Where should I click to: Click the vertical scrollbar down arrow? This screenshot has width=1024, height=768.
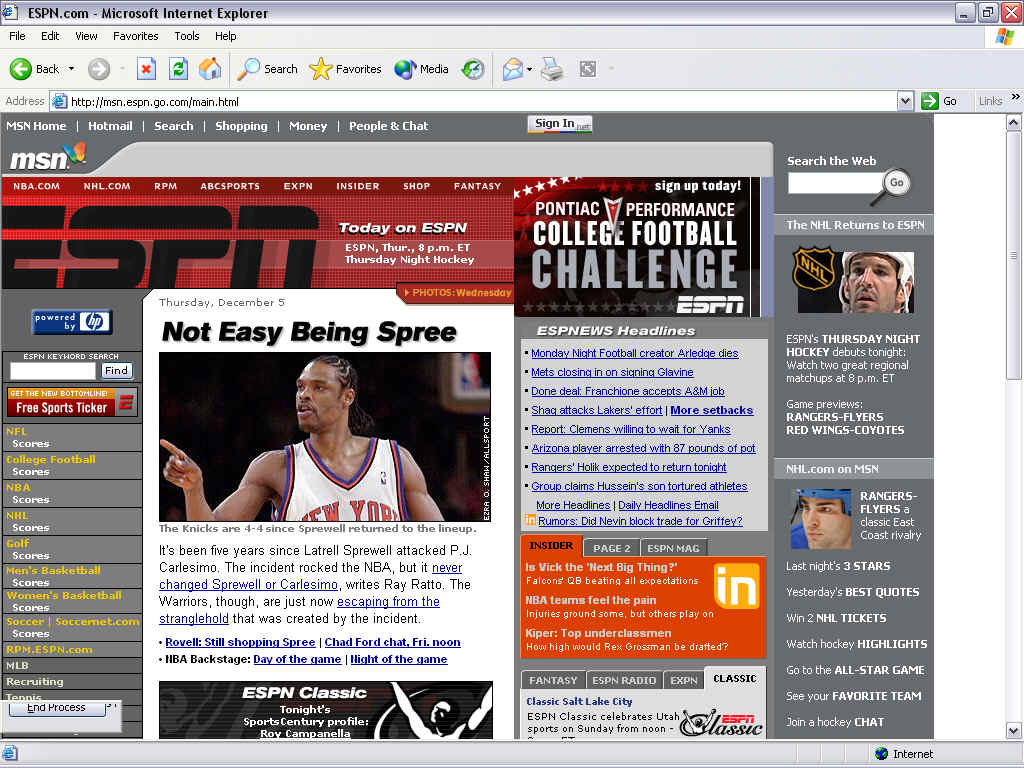pos(1014,731)
